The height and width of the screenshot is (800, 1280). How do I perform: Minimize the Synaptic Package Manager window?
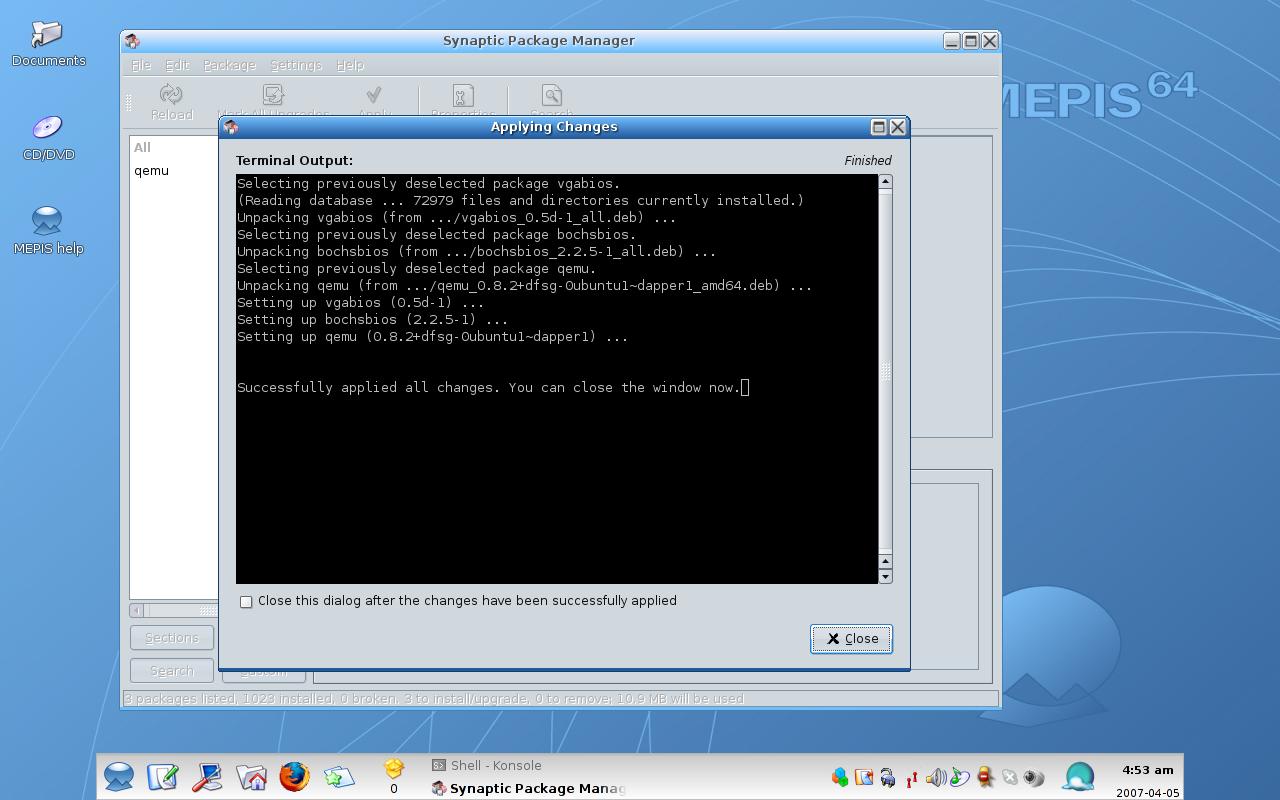point(952,41)
